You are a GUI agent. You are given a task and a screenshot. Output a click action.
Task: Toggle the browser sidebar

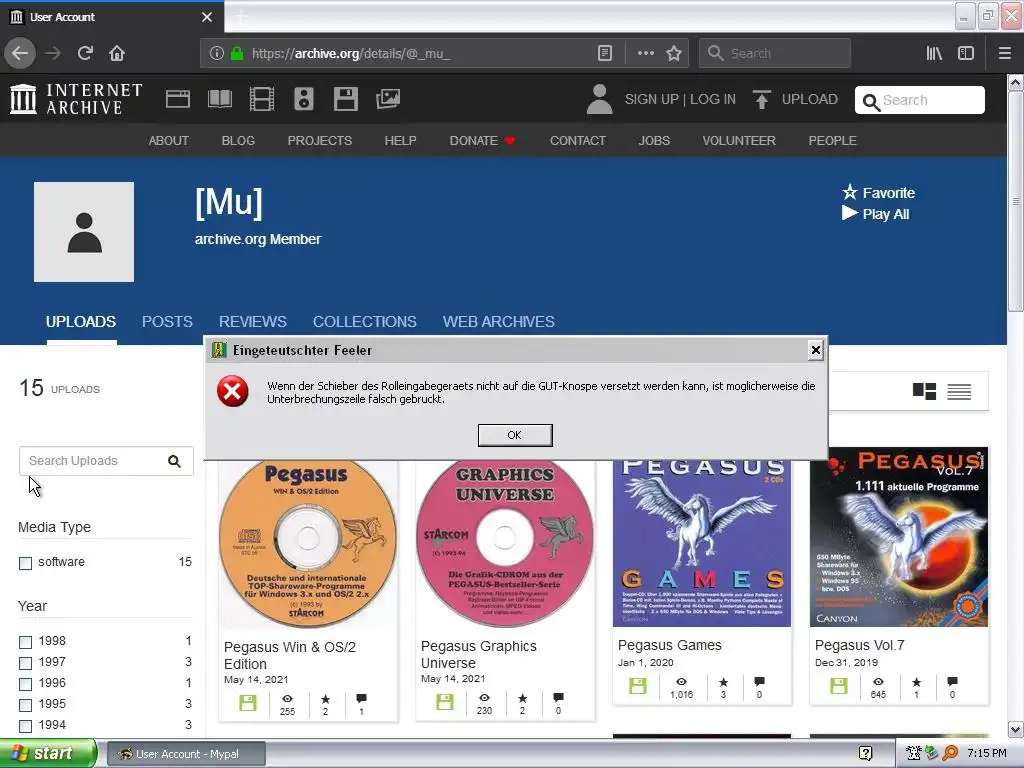pyautogui.click(x=966, y=54)
